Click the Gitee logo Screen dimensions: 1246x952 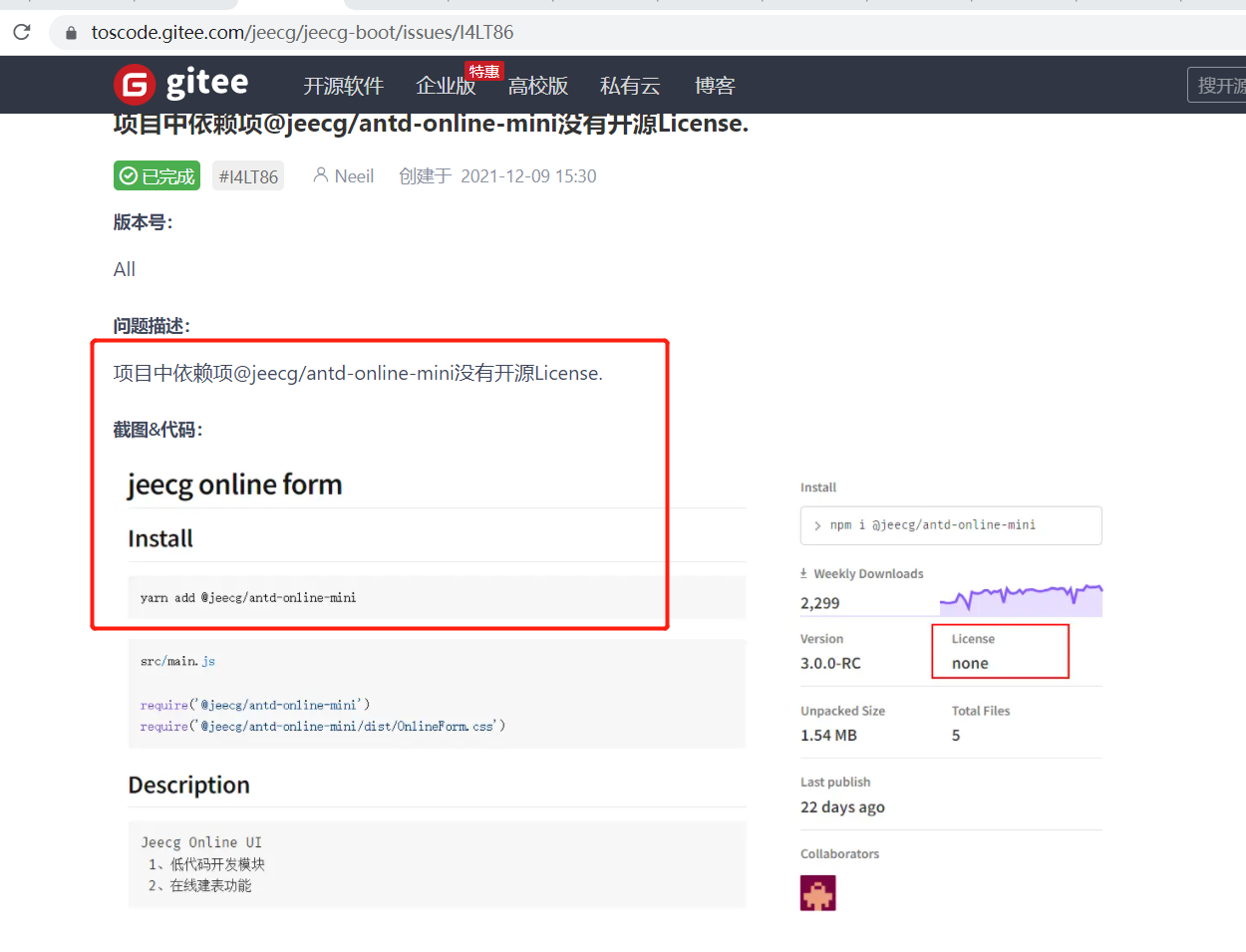click(x=181, y=85)
